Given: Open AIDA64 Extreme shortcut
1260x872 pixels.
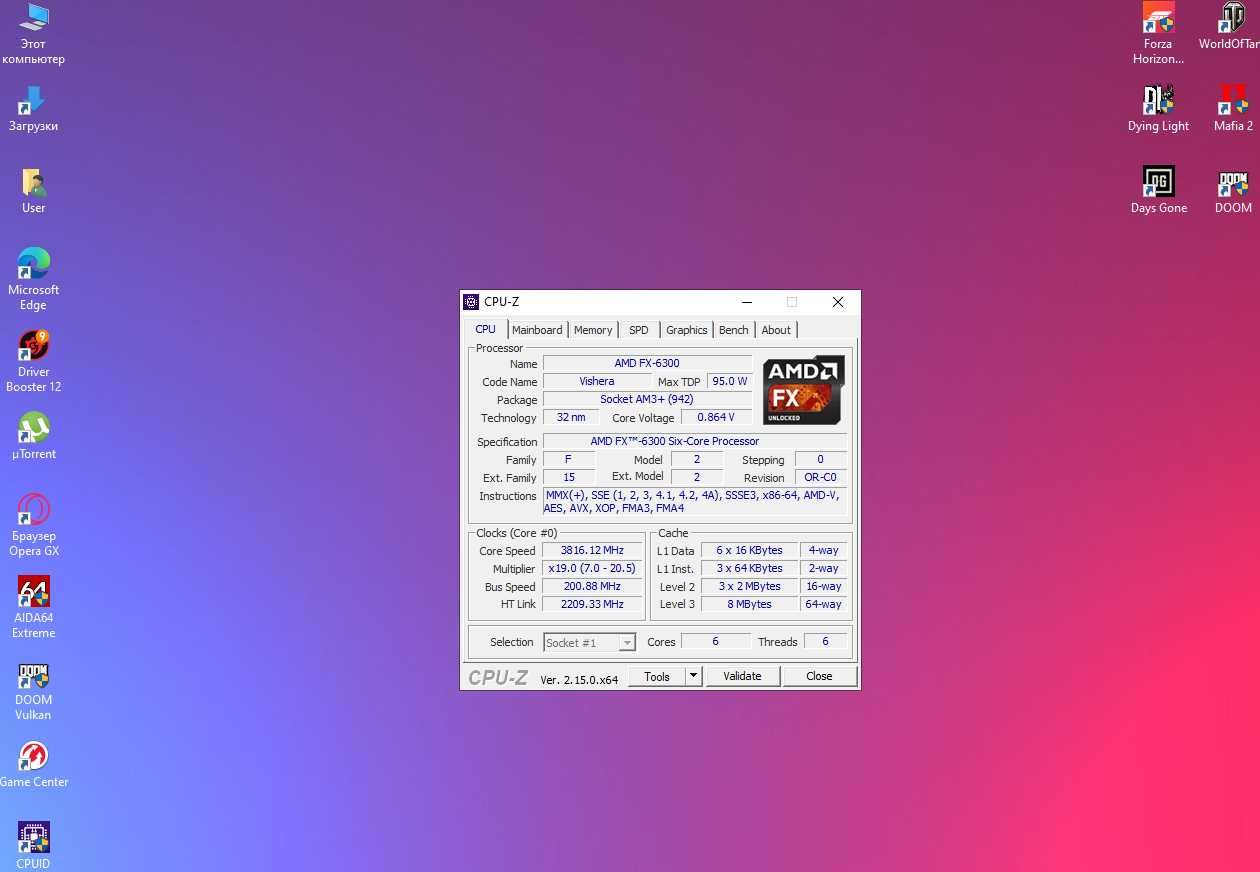Looking at the screenshot, I should click(33, 608).
